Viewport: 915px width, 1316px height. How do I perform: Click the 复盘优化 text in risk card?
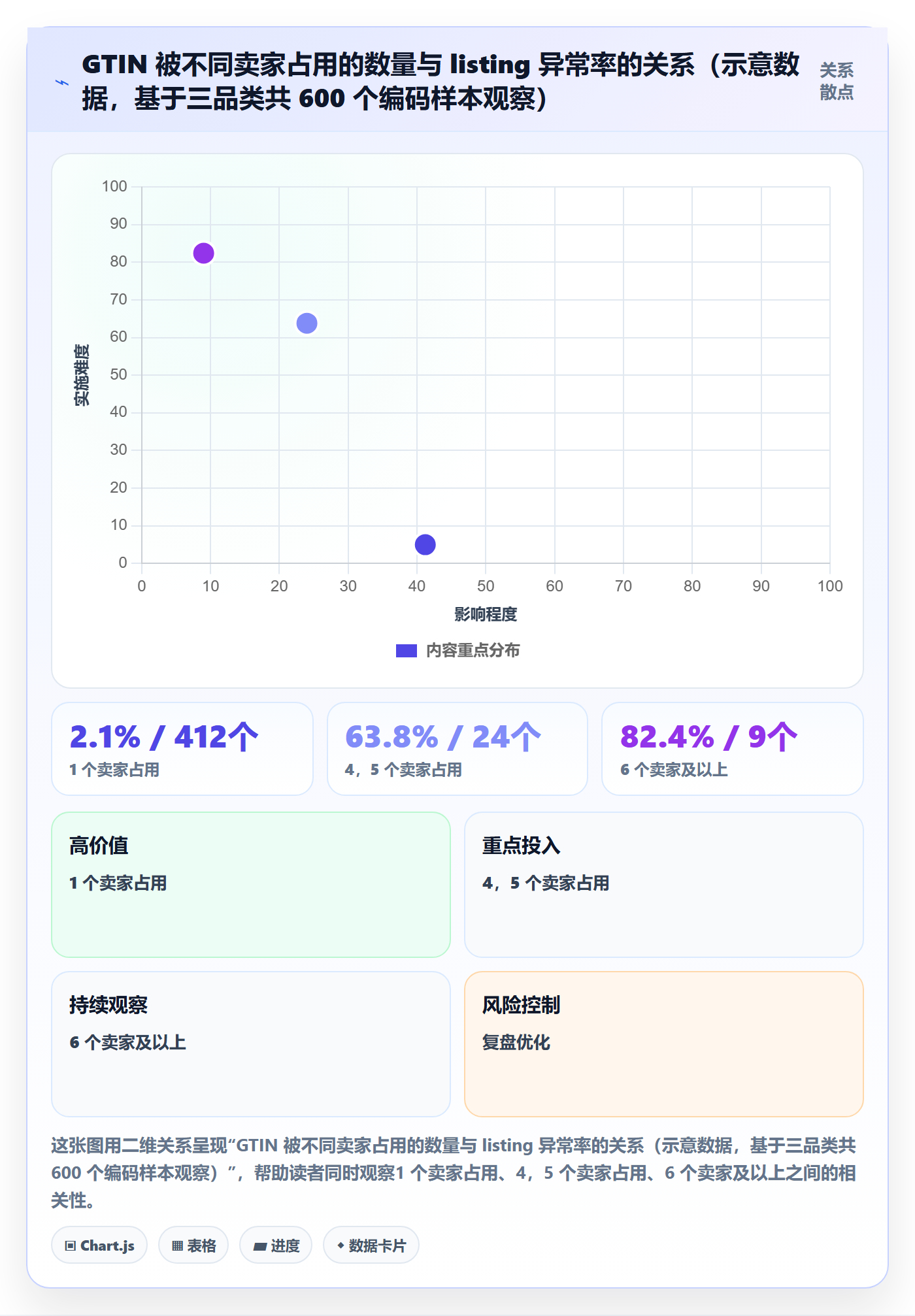516,1042
